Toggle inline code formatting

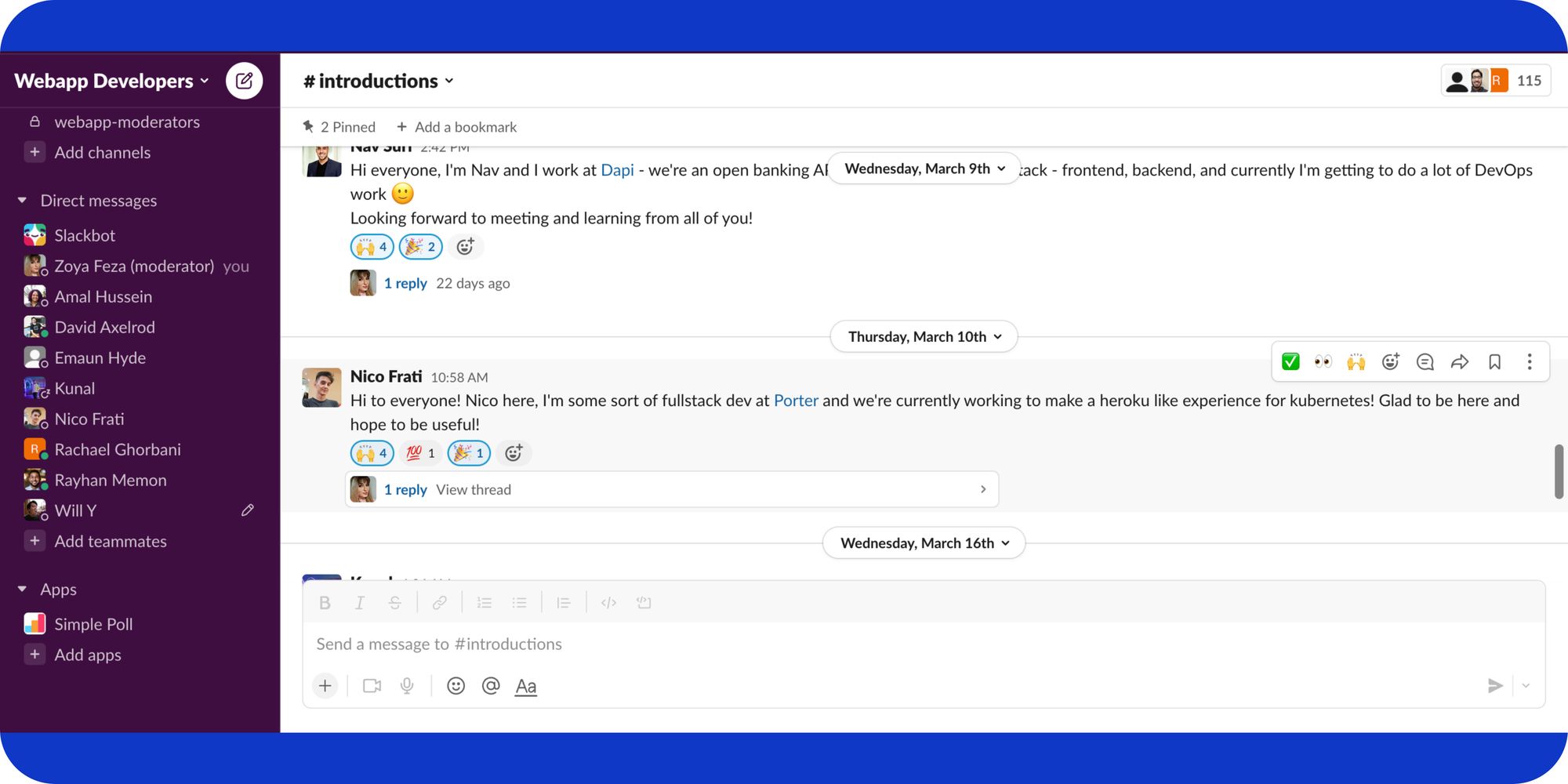pyautogui.click(x=608, y=603)
